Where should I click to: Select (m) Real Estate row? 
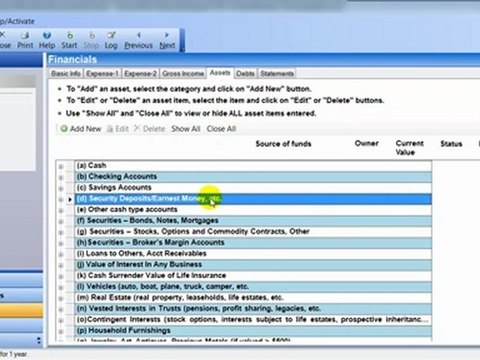[253, 298]
